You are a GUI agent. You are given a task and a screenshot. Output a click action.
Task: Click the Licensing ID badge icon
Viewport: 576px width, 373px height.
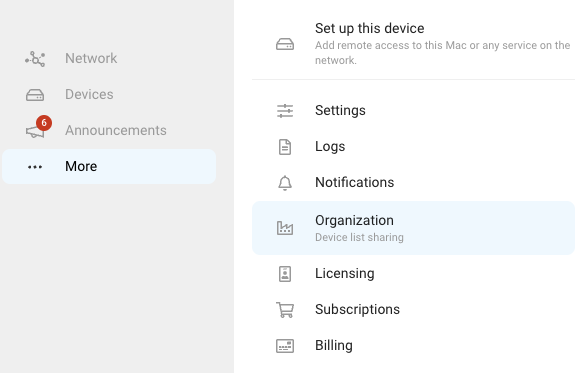(285, 274)
